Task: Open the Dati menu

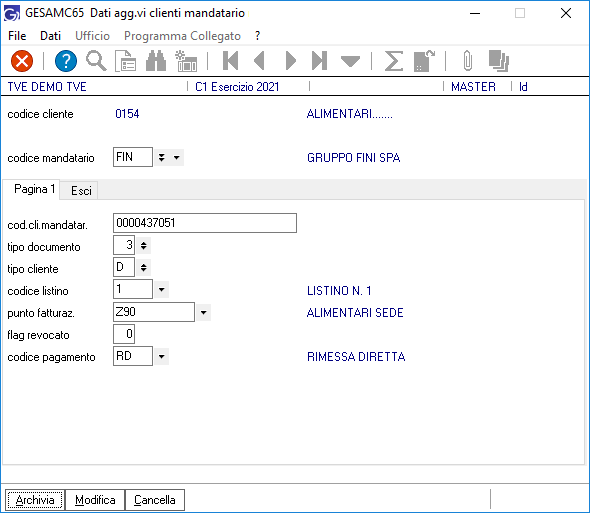Action: (x=50, y=36)
